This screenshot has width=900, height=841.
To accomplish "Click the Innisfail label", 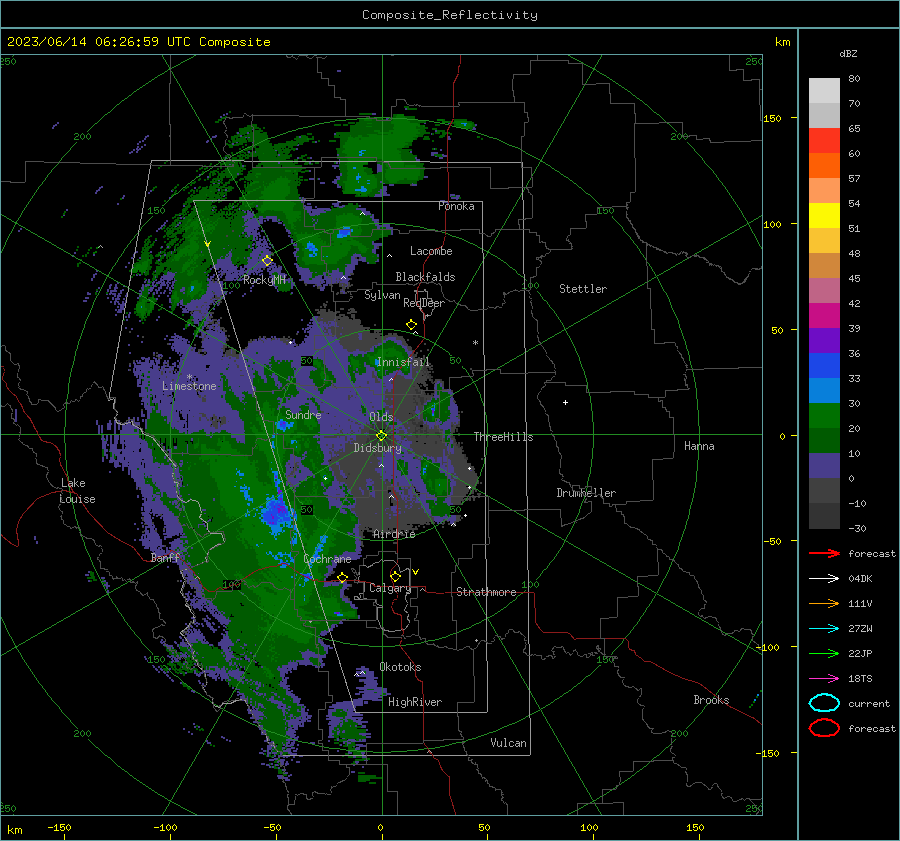I will pyautogui.click(x=403, y=362).
